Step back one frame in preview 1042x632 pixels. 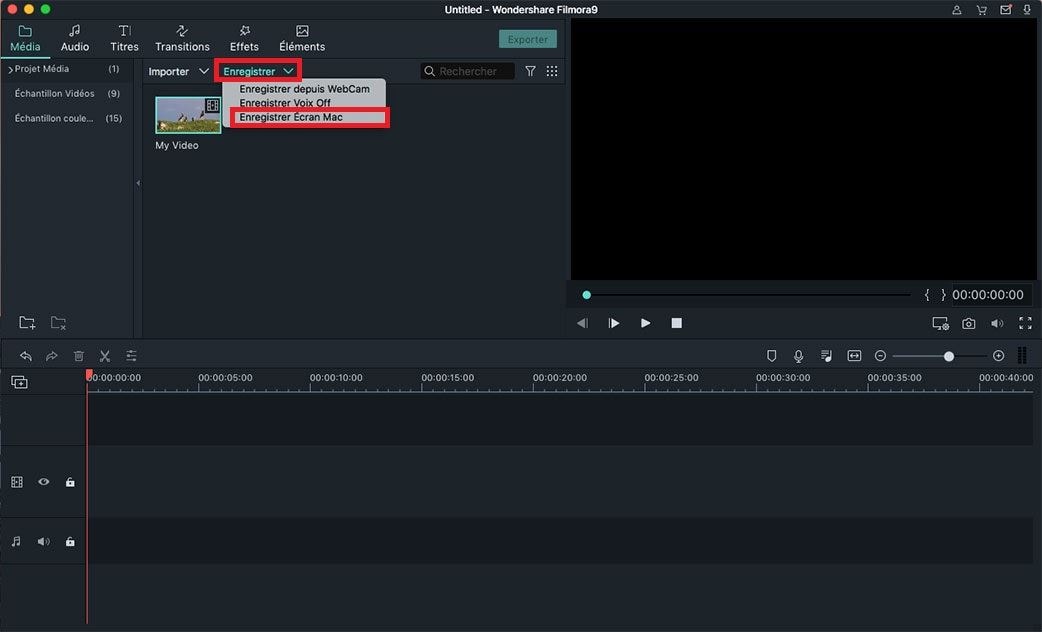tap(582, 323)
